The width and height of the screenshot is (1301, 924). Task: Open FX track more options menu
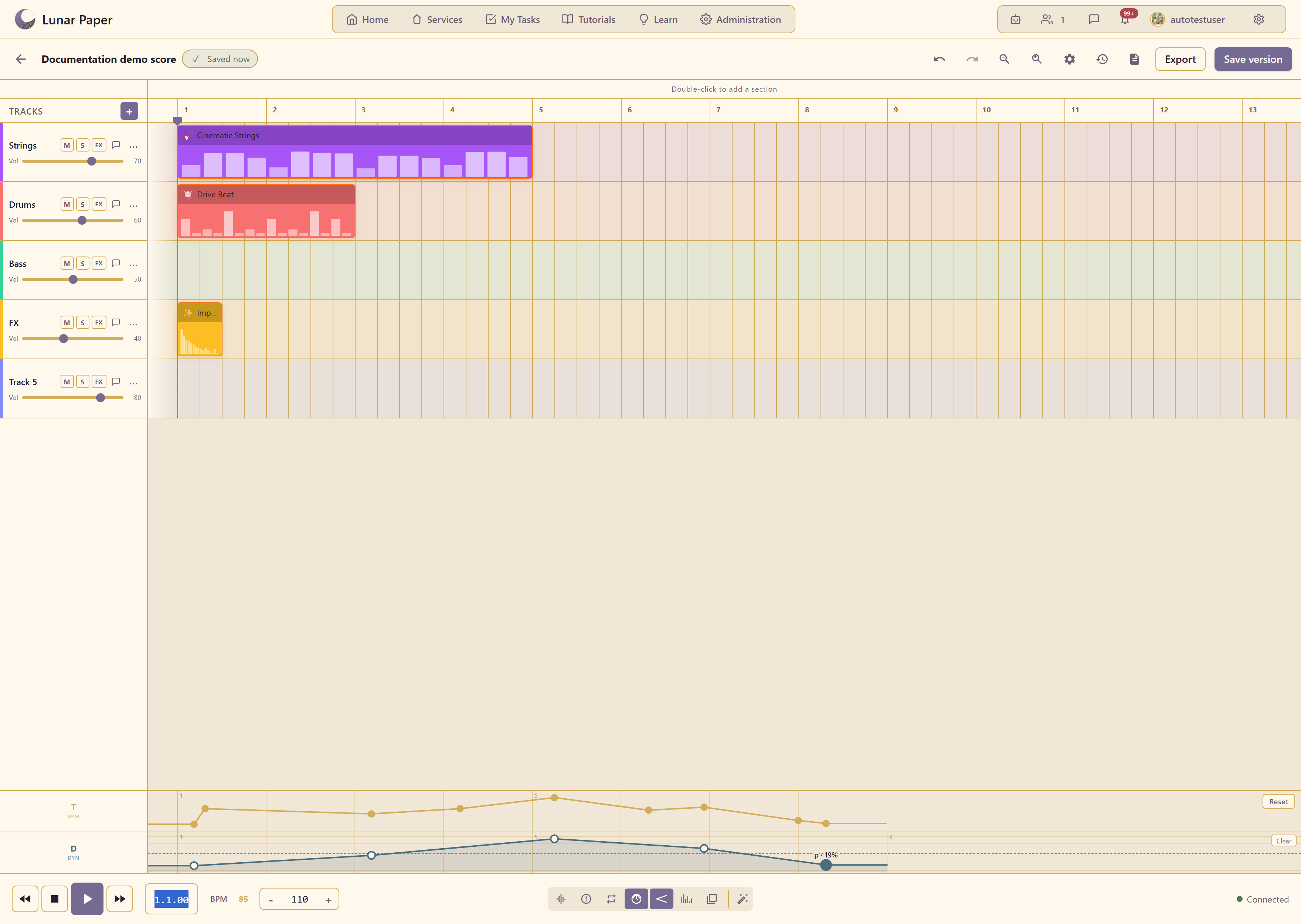134,324
